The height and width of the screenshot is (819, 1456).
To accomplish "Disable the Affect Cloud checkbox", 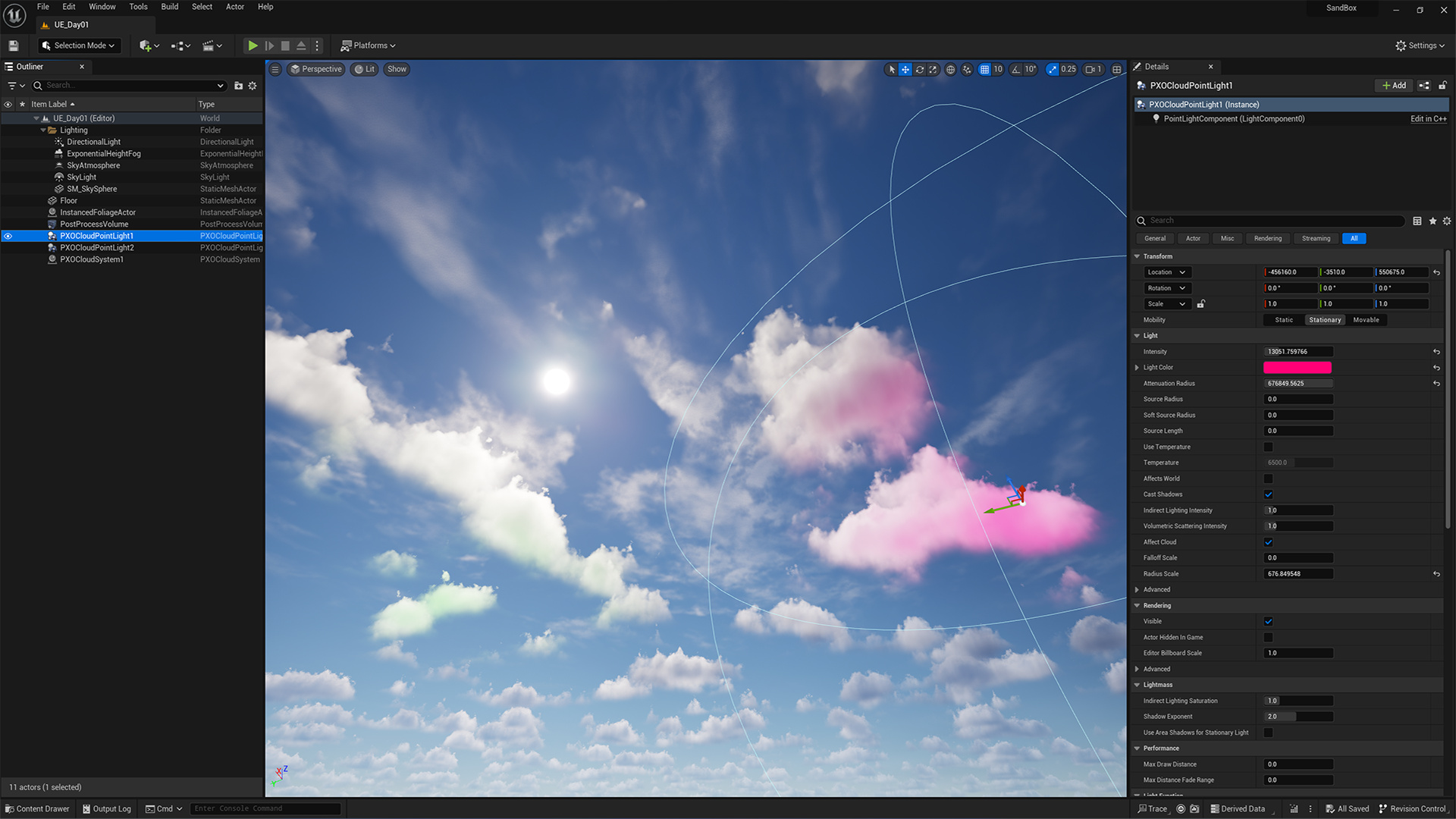I will click(x=1268, y=542).
